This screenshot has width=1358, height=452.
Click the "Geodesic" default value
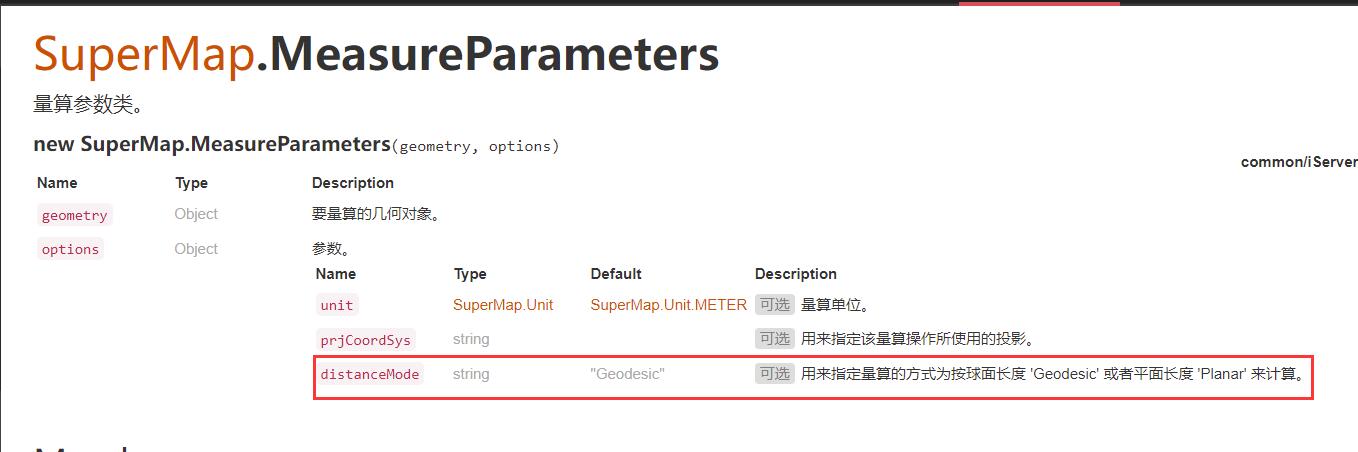point(628,374)
